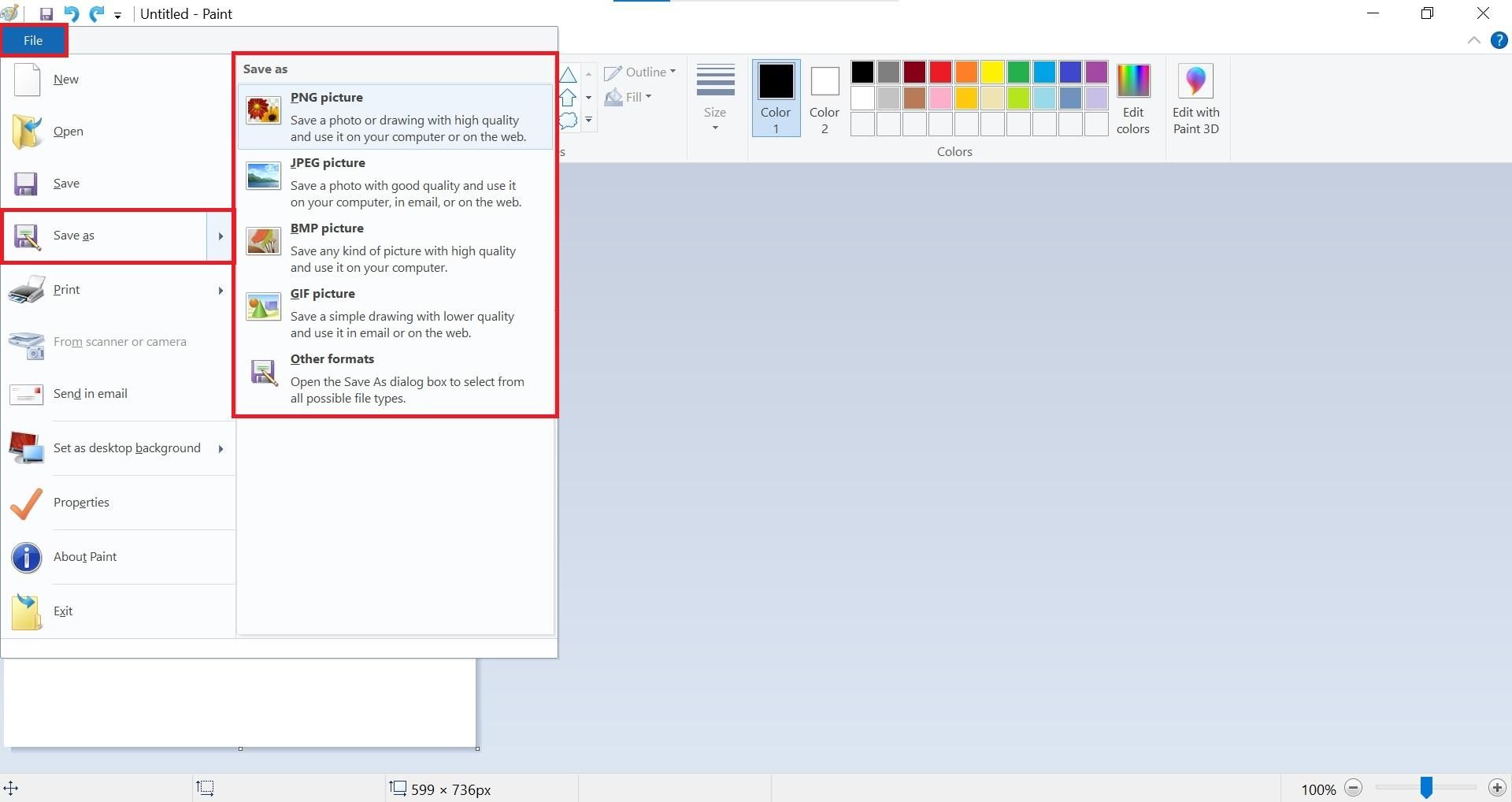
Task: Switch to Color 2
Action: [x=824, y=98]
